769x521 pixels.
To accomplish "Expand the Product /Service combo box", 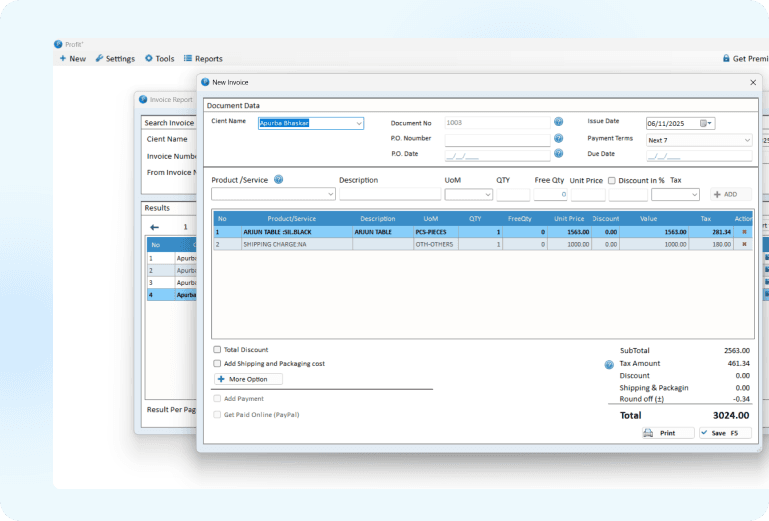I will click(x=330, y=194).
